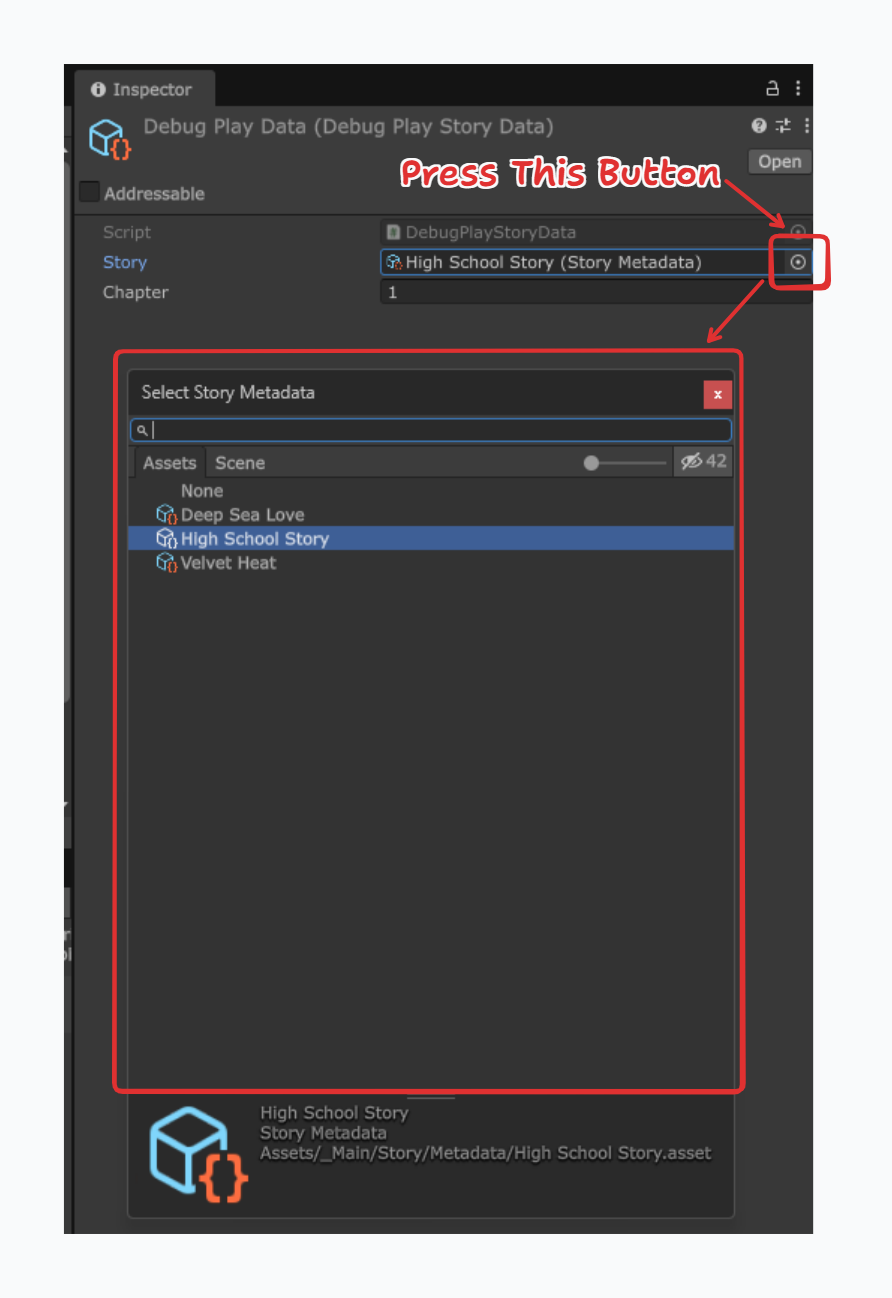Select Deep Sea Love story asset
The width and height of the screenshot is (892, 1298).
(242, 515)
